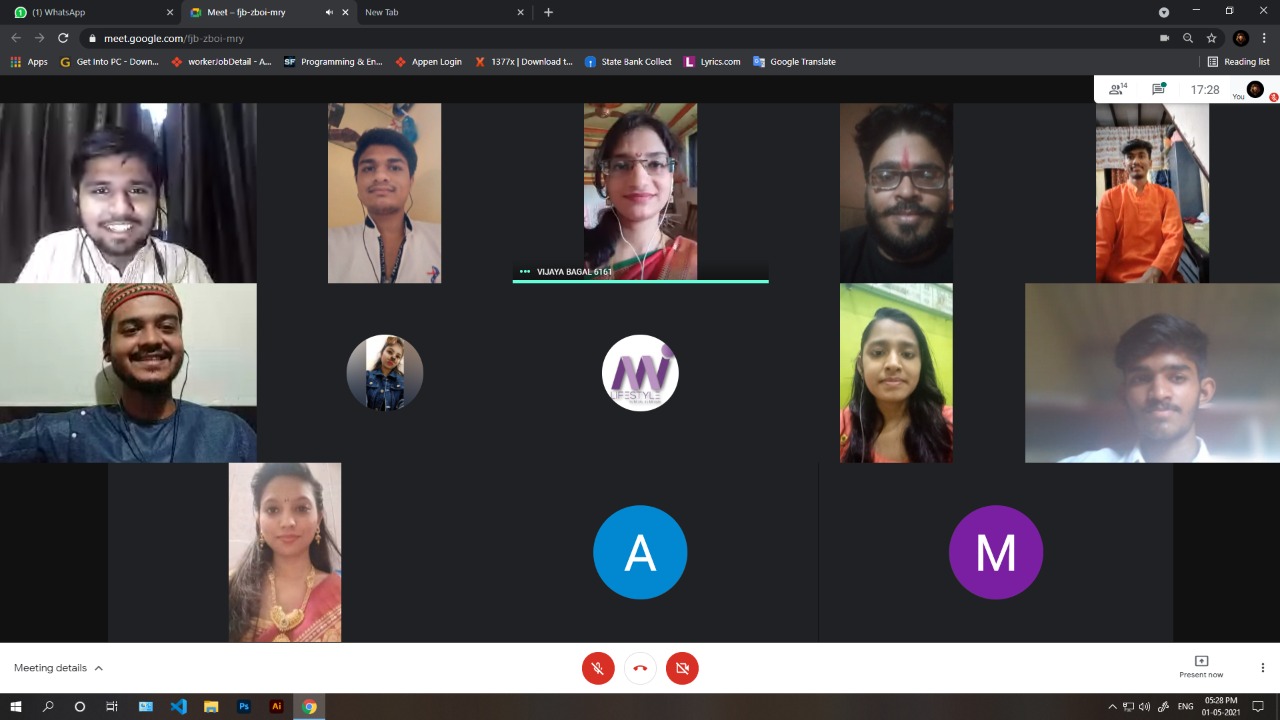Toggle the camera off button
Screen dimensions: 1280x720
click(682, 668)
